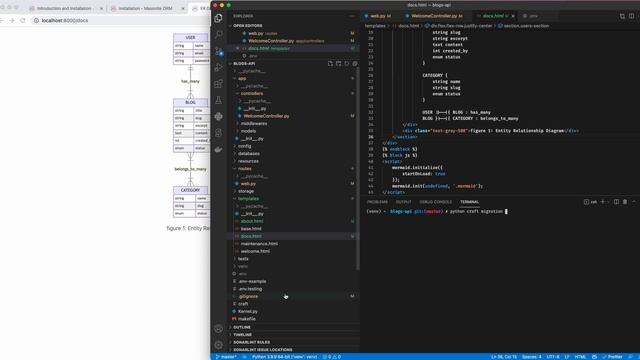Screen dimensions: 640x360
Task: Add a new terminal with plus icon
Action: click(602, 202)
